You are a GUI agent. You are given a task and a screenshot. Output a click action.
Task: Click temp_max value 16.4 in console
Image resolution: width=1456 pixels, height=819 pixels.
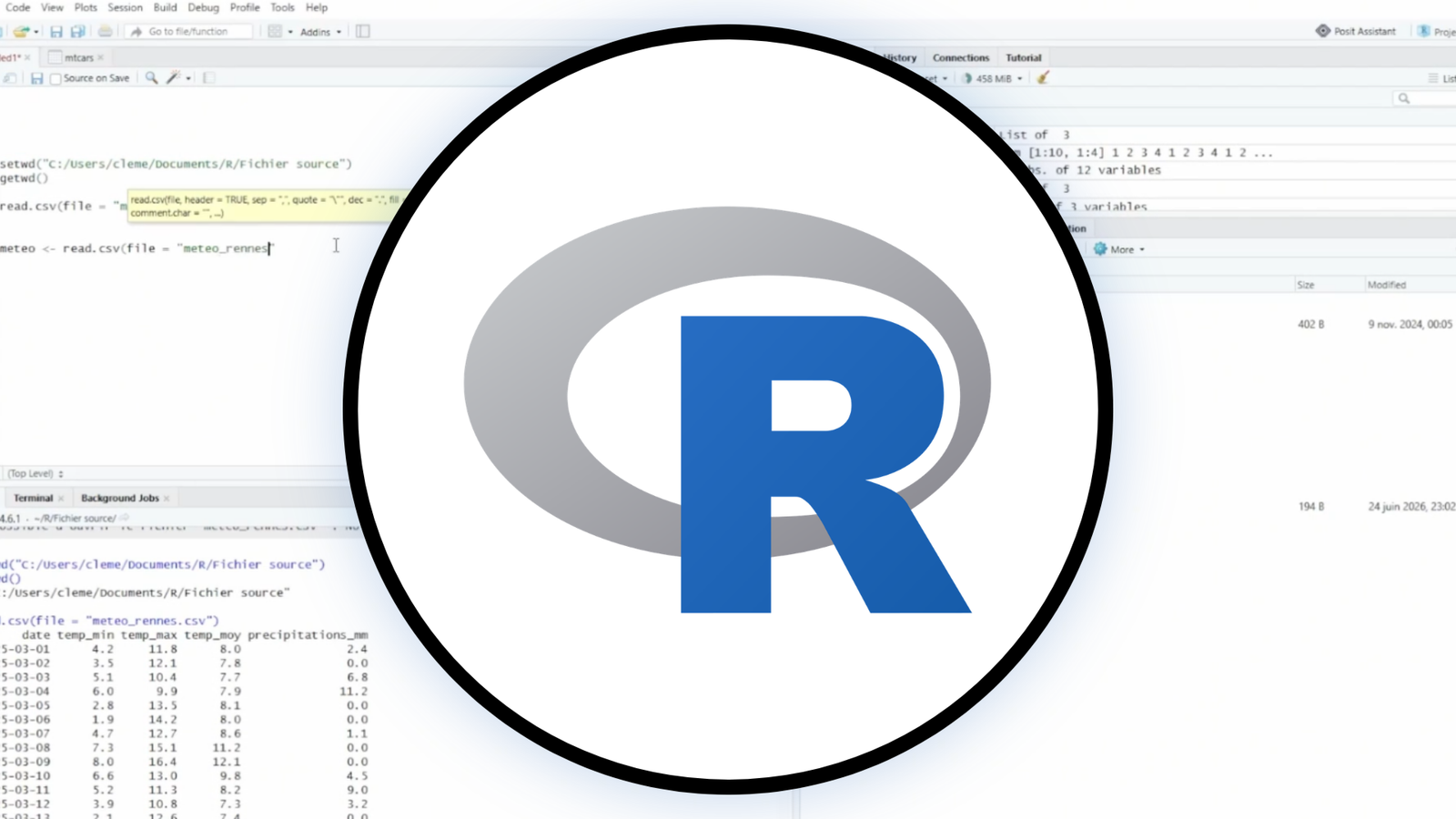point(163,762)
